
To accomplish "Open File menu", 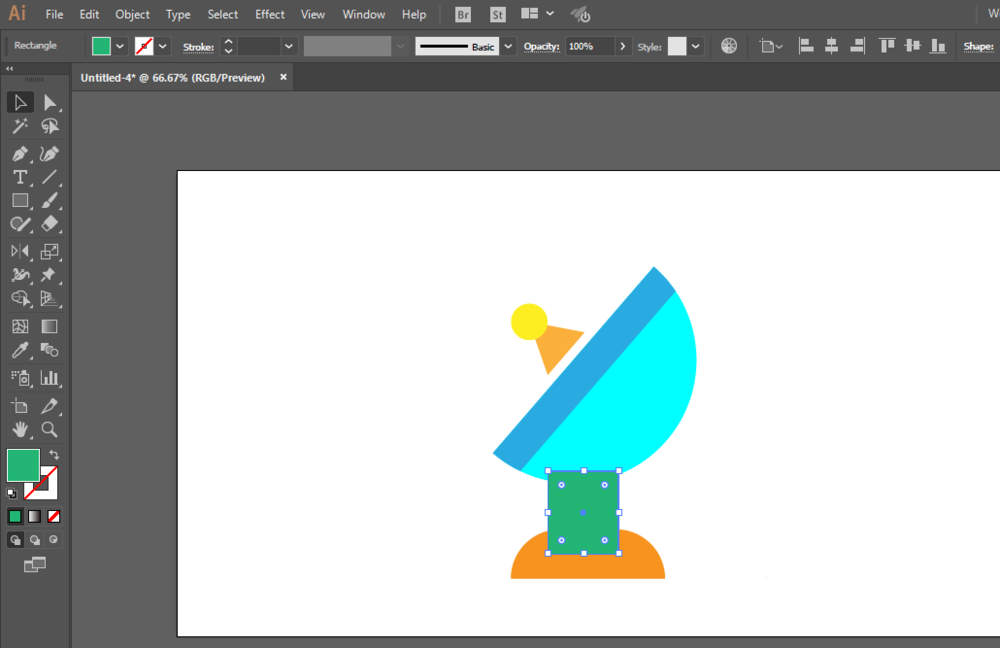I will coord(54,14).
